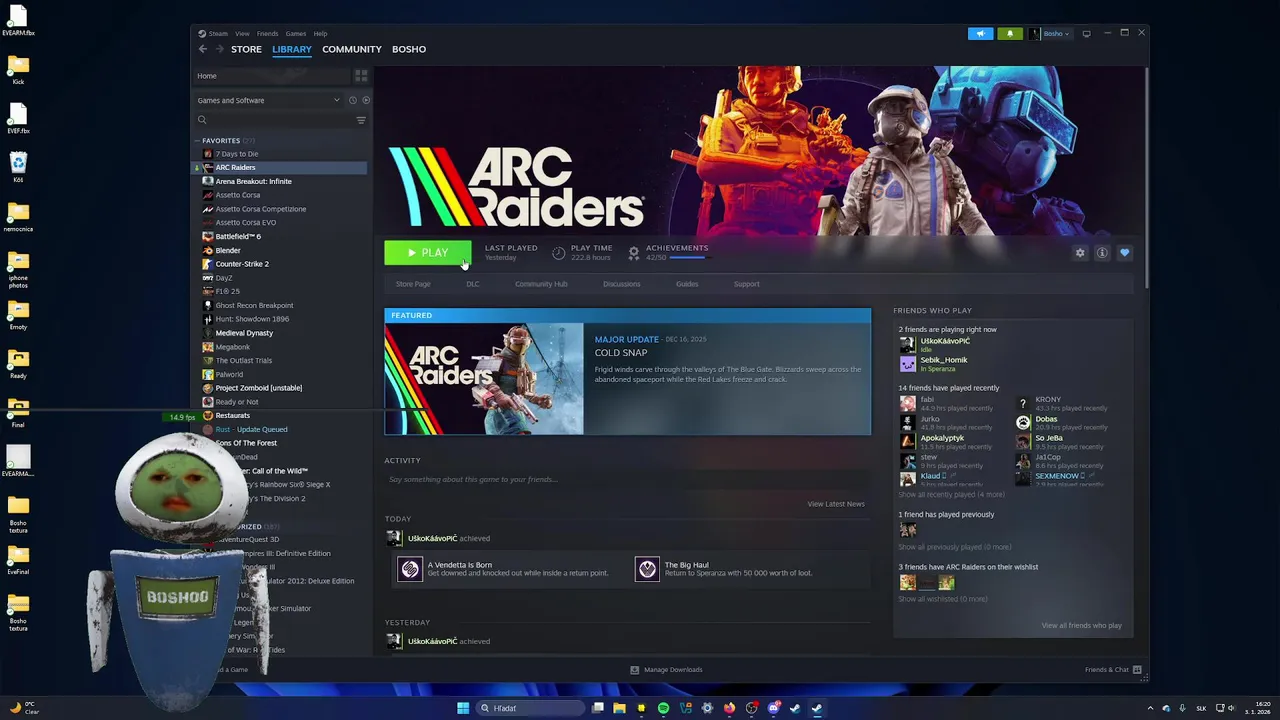
Task: Toggle the ready-to-play filter icon
Action: click(366, 100)
